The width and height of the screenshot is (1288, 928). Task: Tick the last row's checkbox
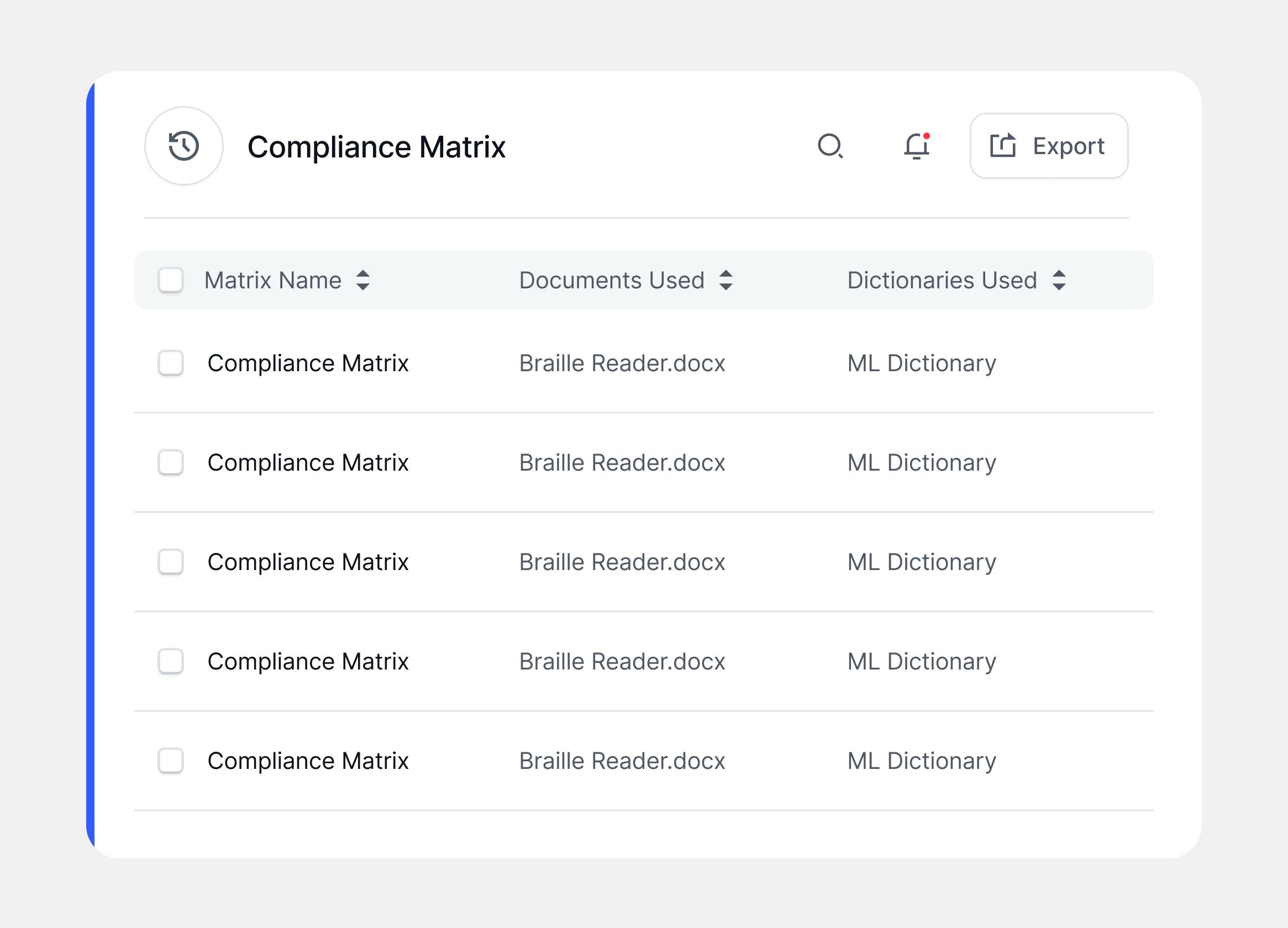click(170, 761)
